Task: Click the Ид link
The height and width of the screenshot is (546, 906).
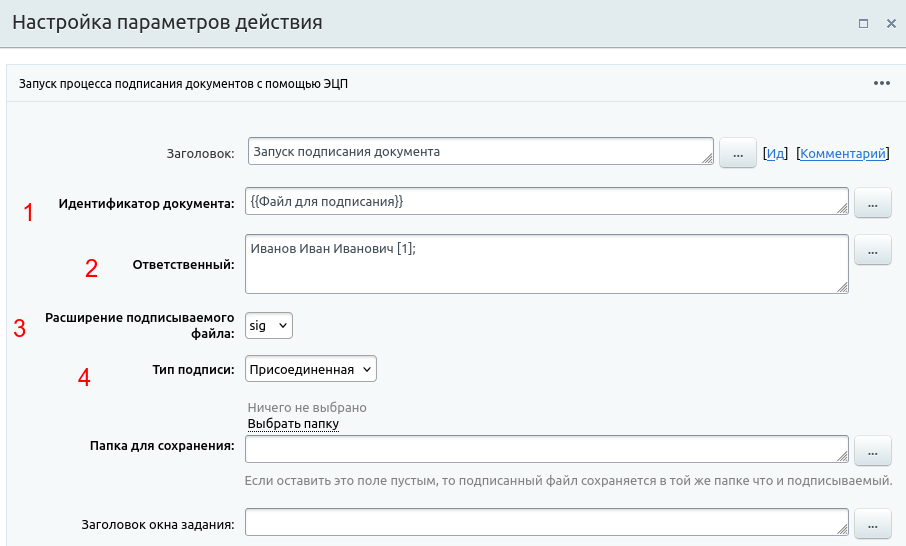Action: [x=776, y=154]
